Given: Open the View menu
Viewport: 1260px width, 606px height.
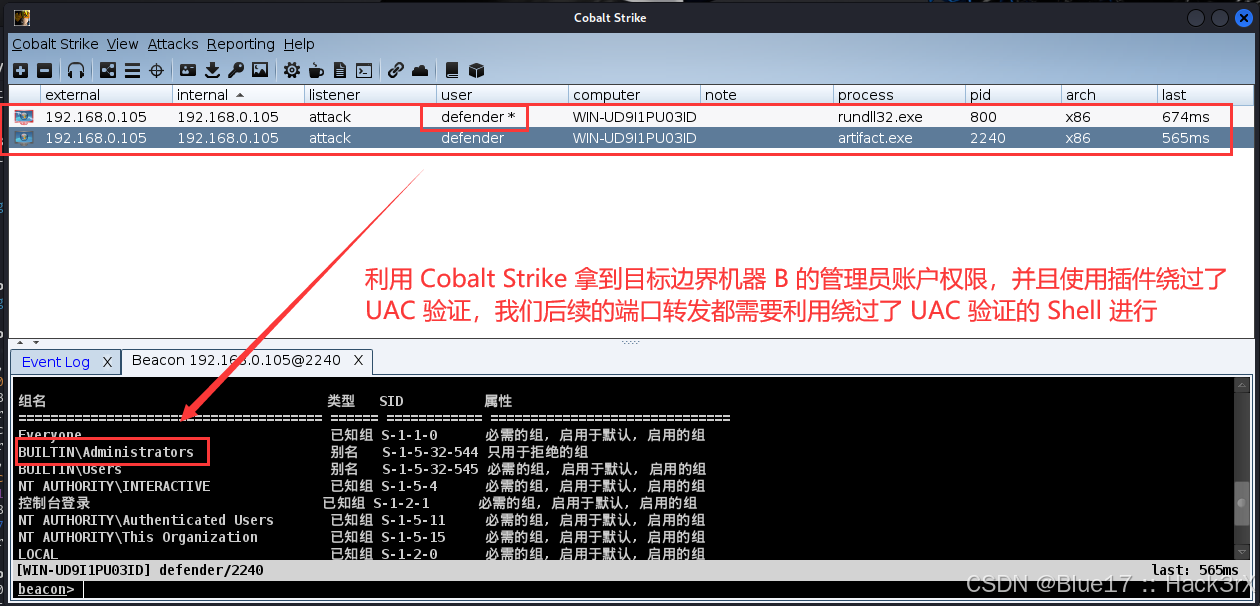Looking at the screenshot, I should 123,44.
